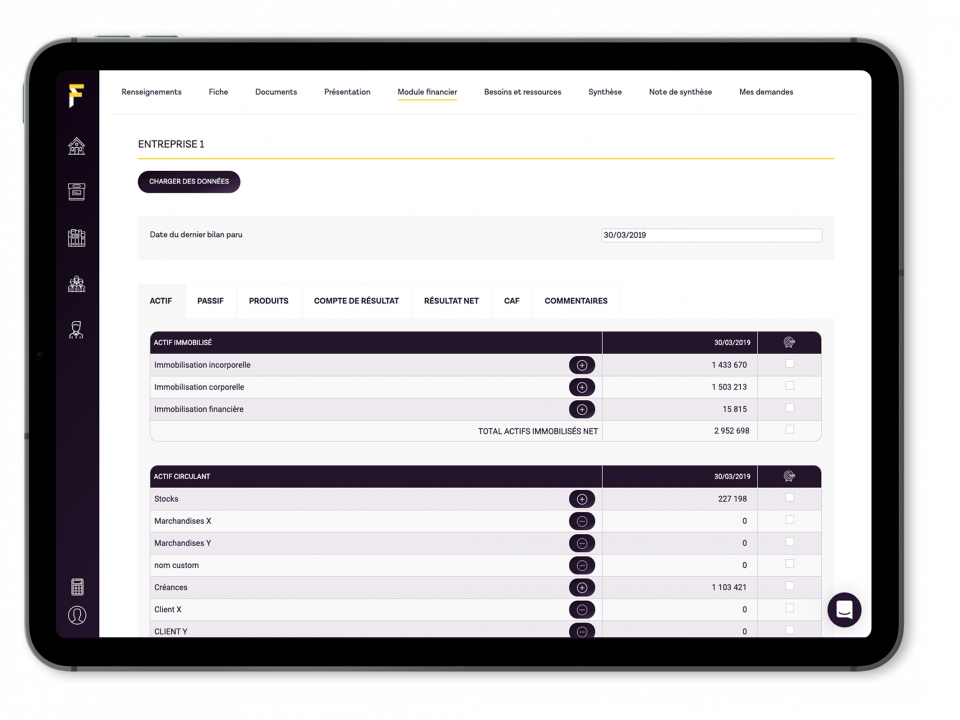Image resolution: width=960 pixels, height=720 pixels.
Task: Remove Marchandises X row with minus button
Action: [x=582, y=521]
